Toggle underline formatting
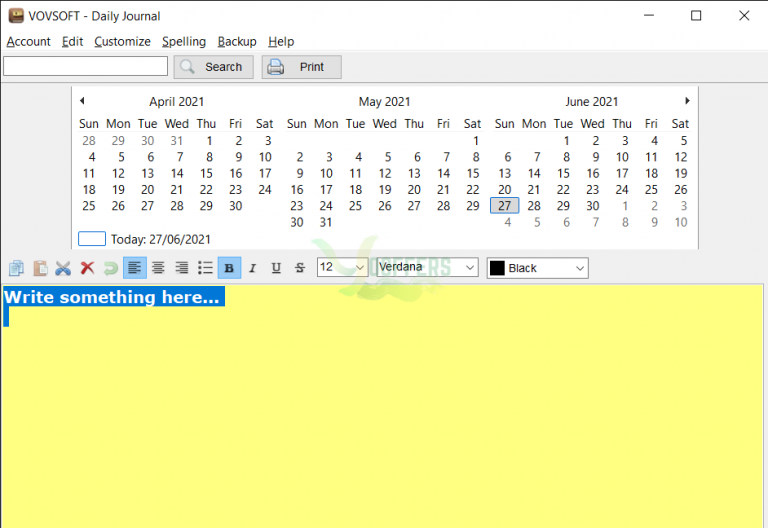The height and width of the screenshot is (528, 768). coord(276,268)
